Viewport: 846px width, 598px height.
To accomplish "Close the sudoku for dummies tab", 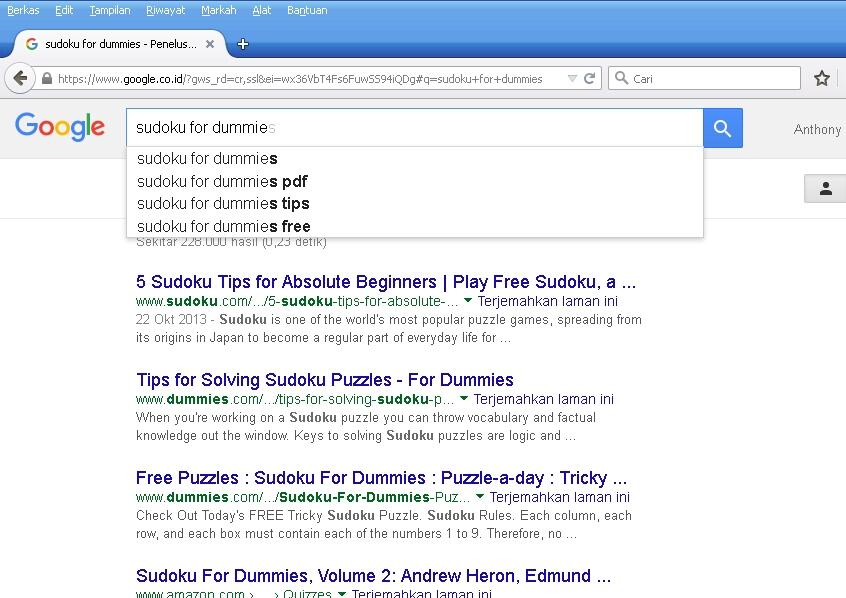I will [x=210, y=44].
